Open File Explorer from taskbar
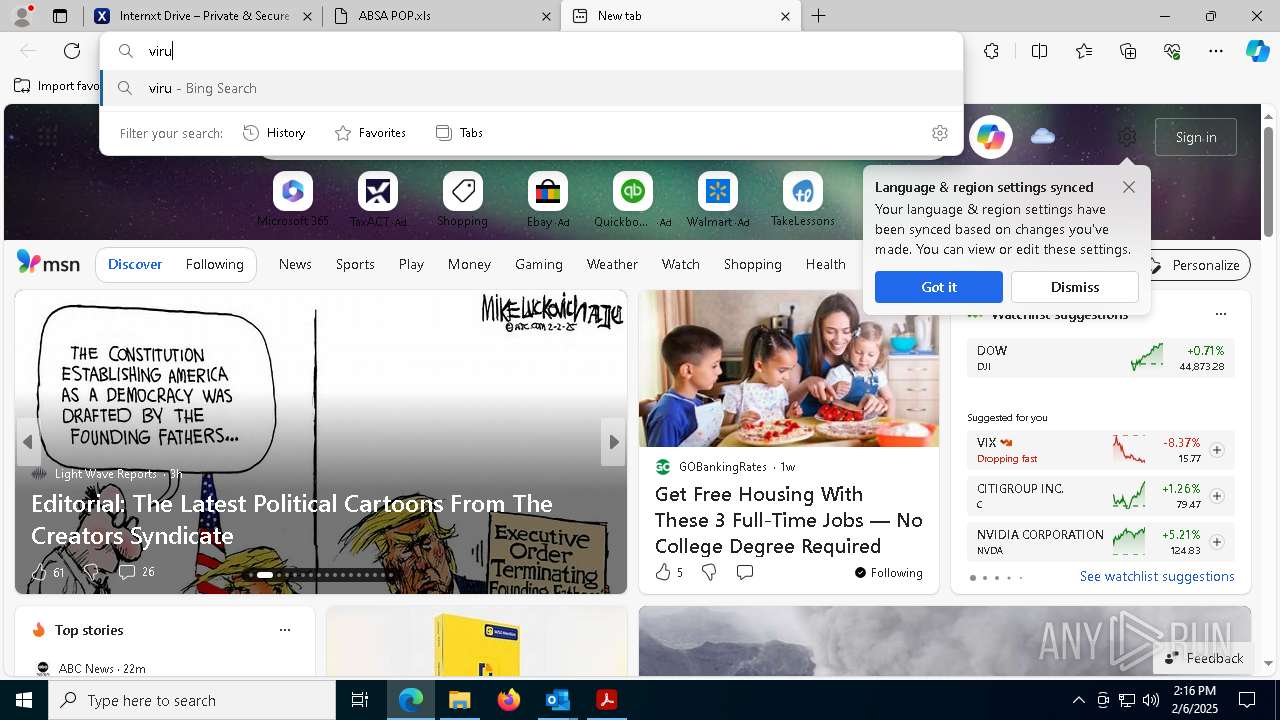Viewport: 1280px width, 720px height. [x=459, y=700]
